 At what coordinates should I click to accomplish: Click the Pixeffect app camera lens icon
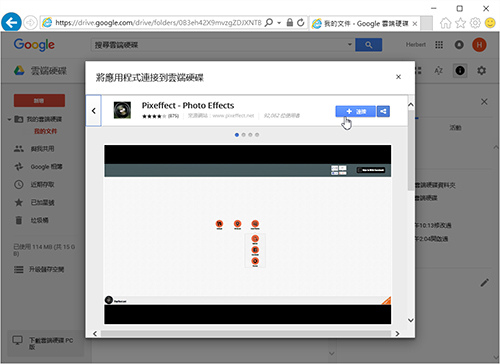tap(122, 110)
